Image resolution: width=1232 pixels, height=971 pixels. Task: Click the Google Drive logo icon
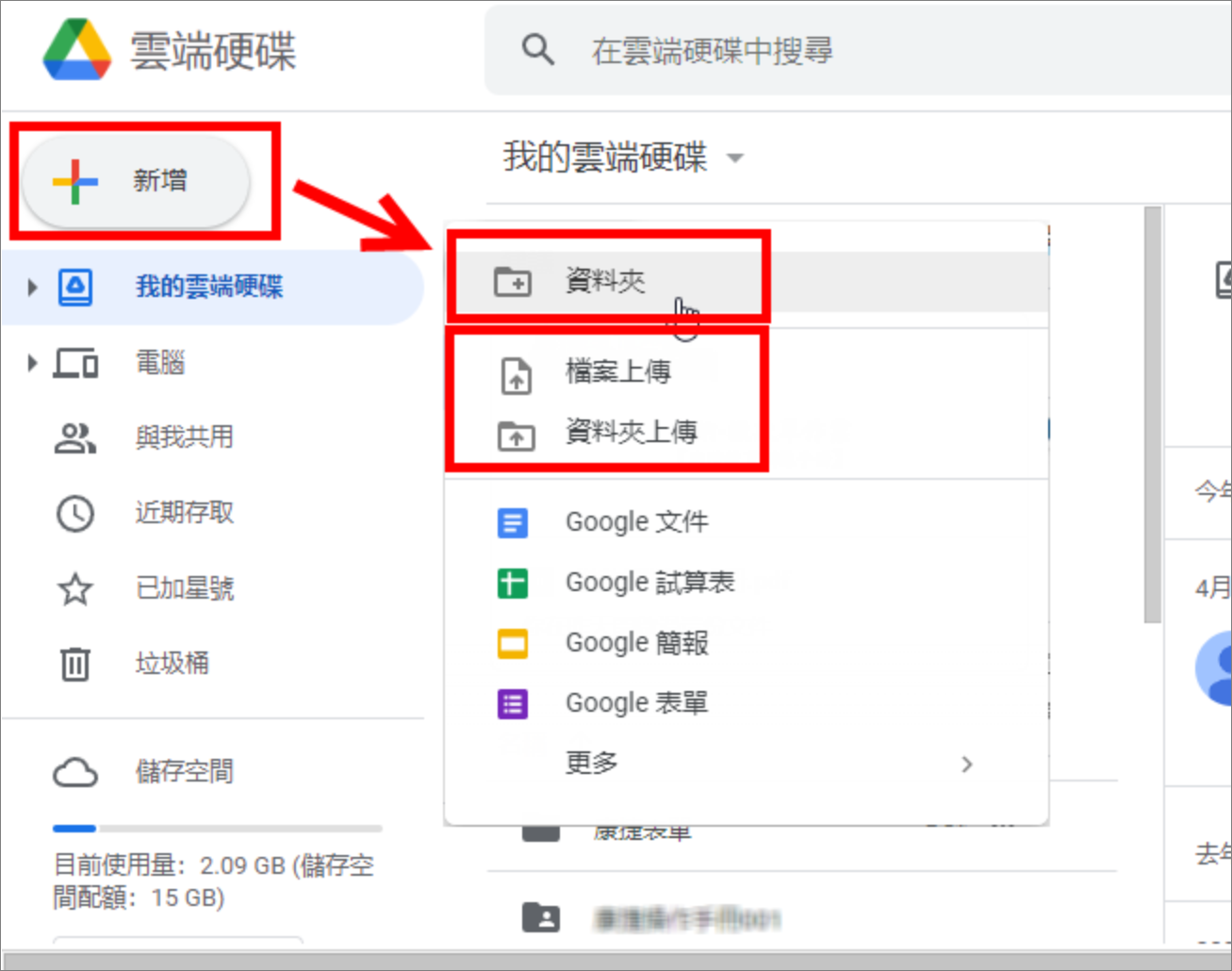[x=77, y=50]
